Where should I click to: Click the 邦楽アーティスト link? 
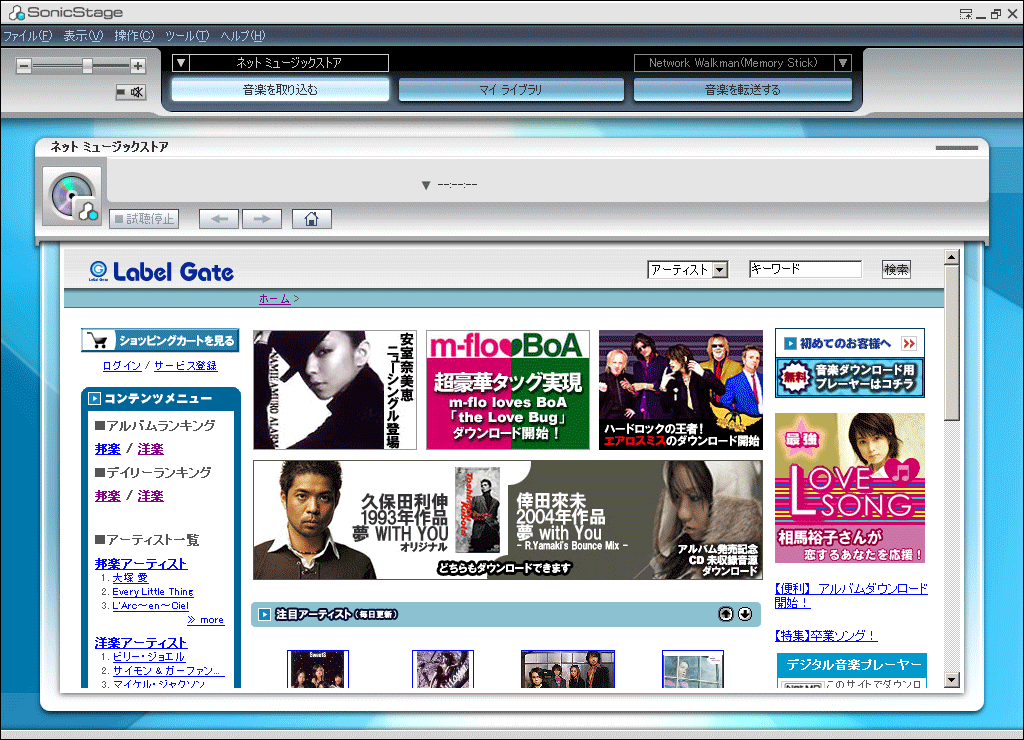coord(141,564)
